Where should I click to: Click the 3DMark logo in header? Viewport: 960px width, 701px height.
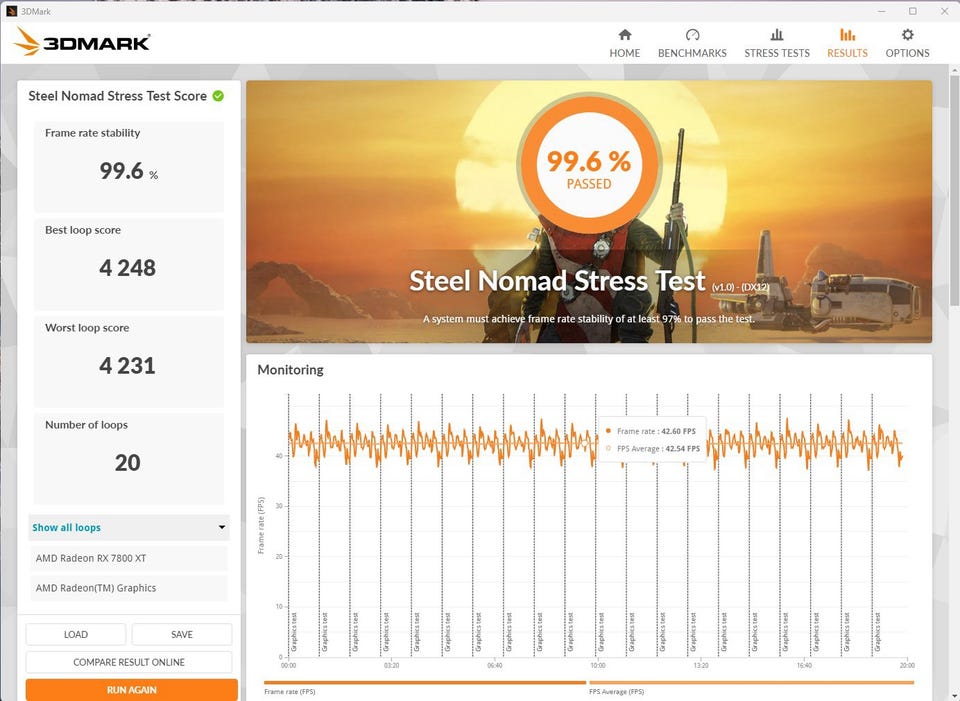(x=81, y=42)
